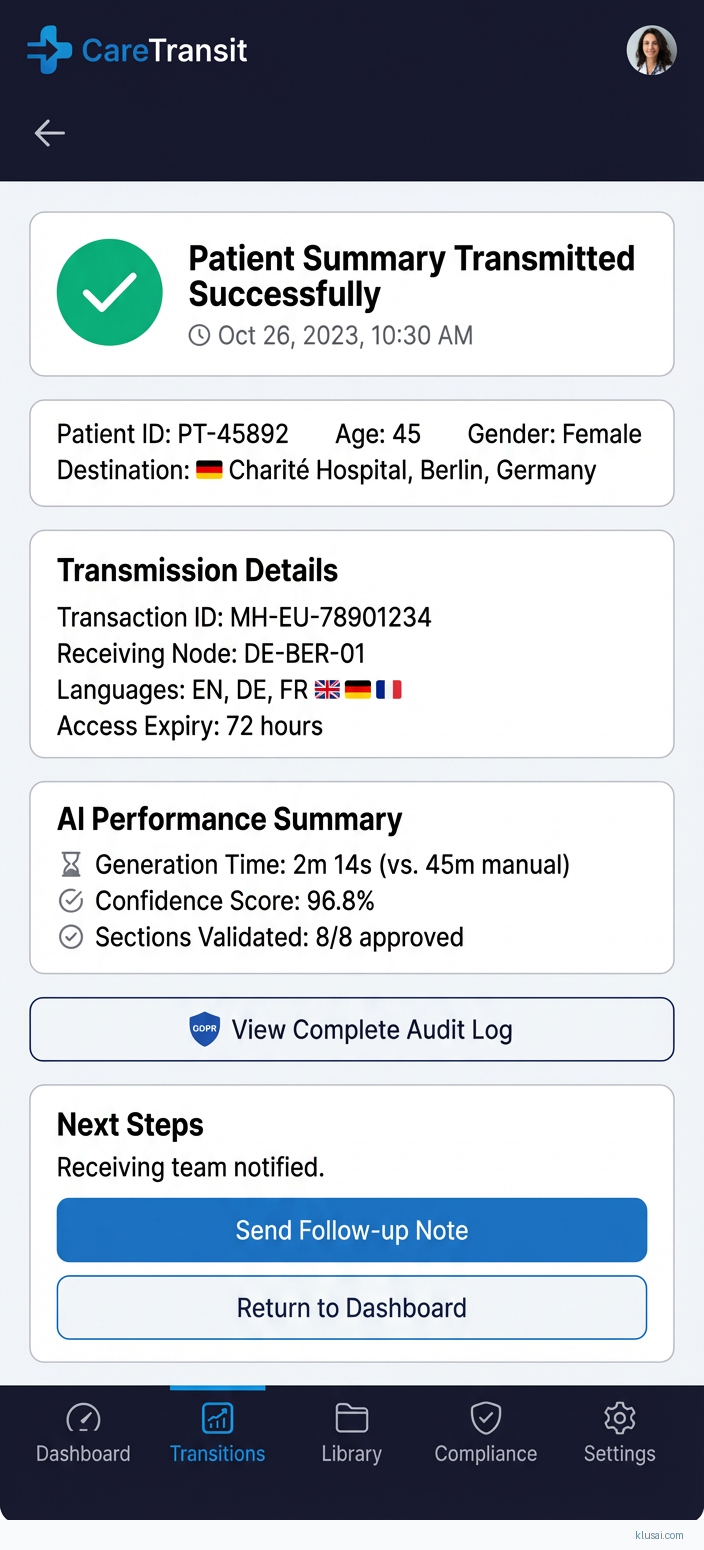Click the GDPR shield icon
Screen dimensions: 704x1550
click(x=205, y=1029)
